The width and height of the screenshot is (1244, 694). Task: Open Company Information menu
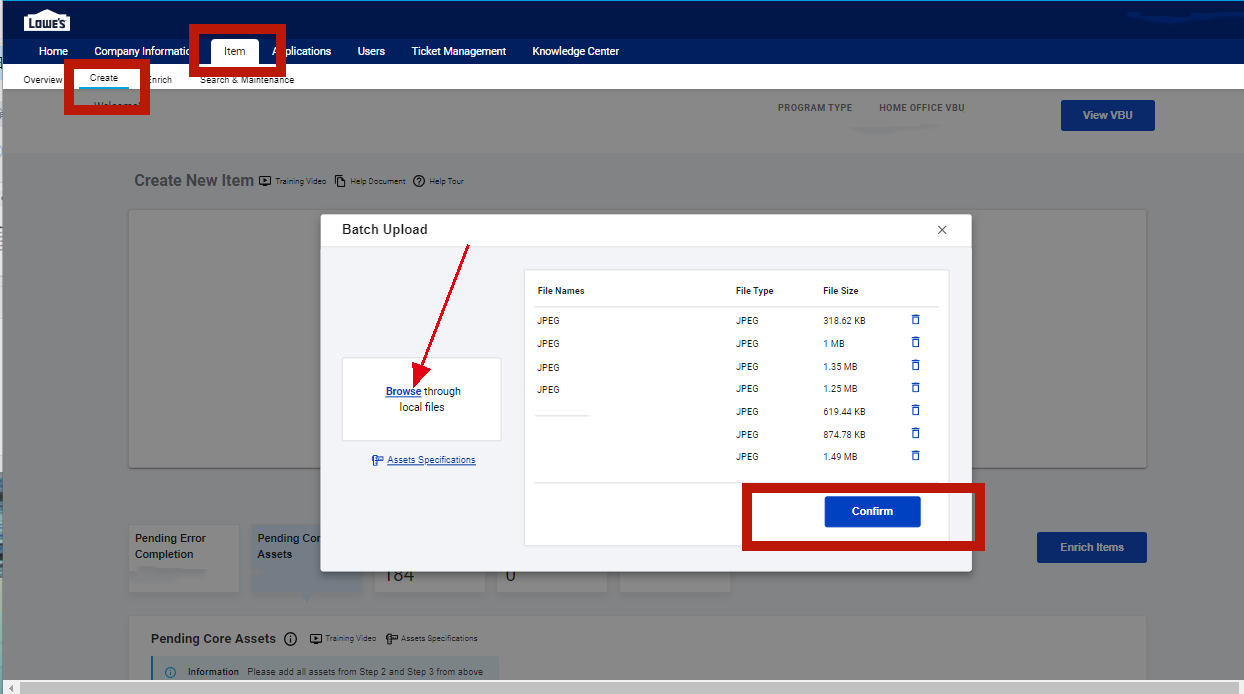click(142, 51)
